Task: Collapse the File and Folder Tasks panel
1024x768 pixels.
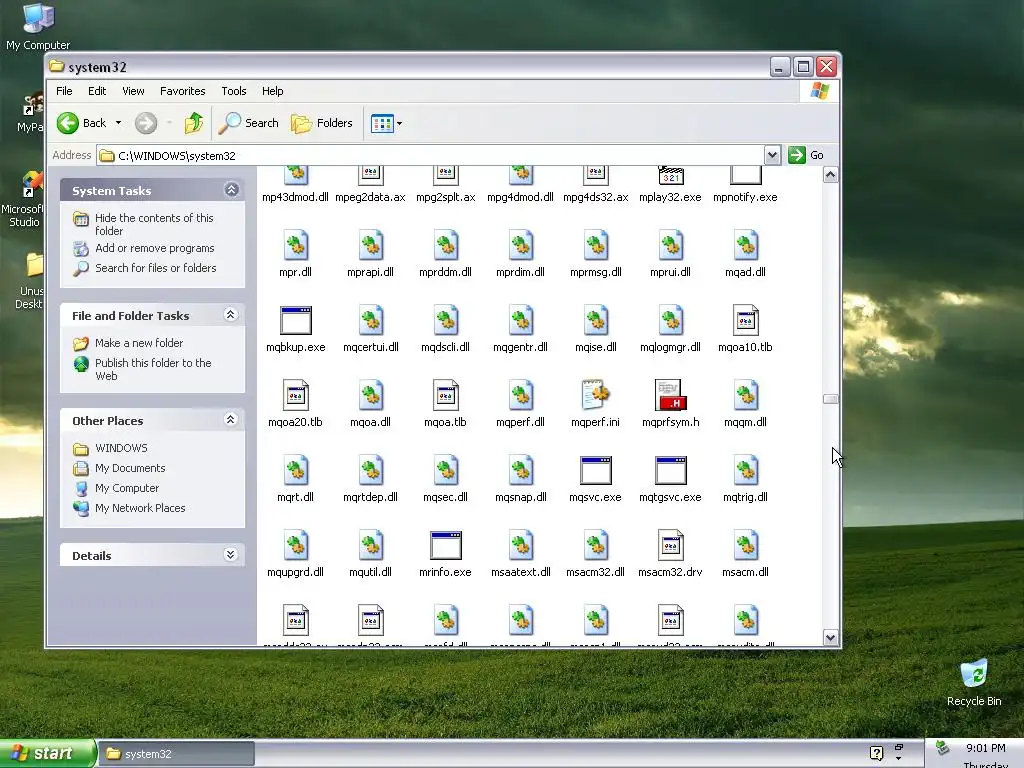Action: click(x=231, y=315)
